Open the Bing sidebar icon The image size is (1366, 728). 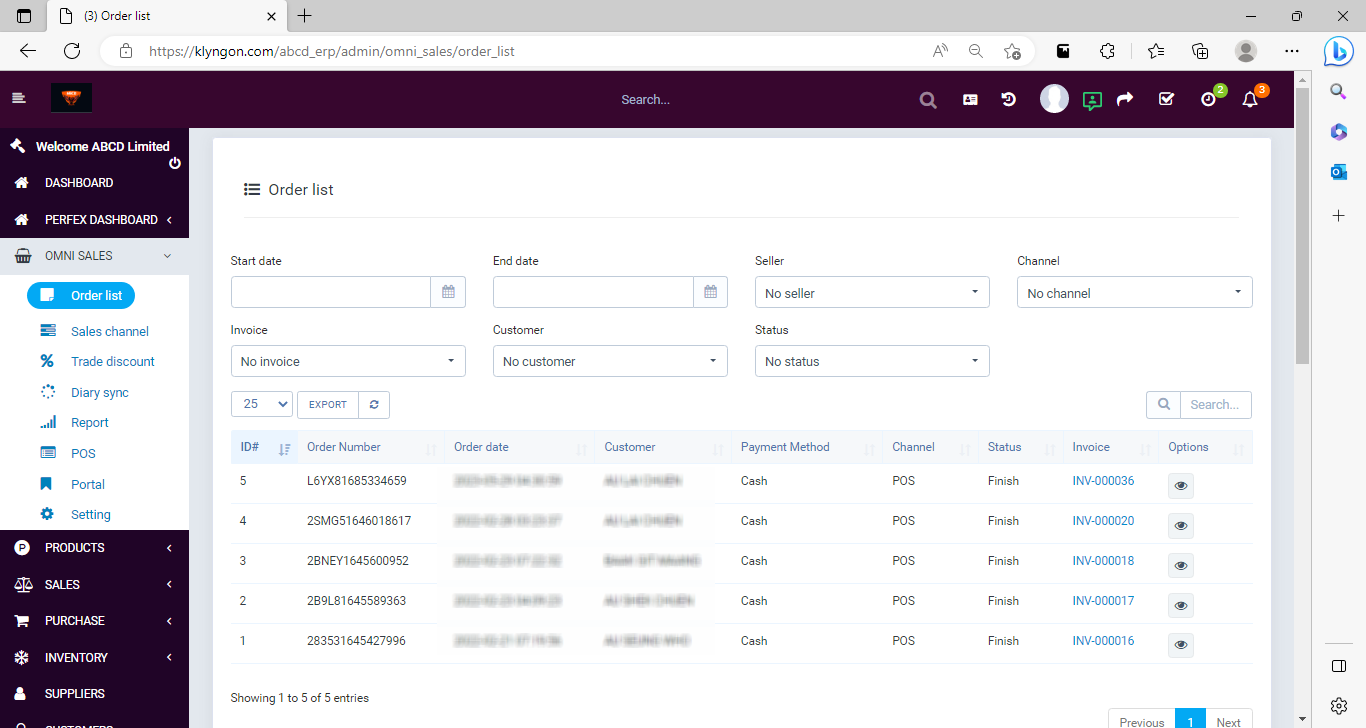[x=1338, y=50]
